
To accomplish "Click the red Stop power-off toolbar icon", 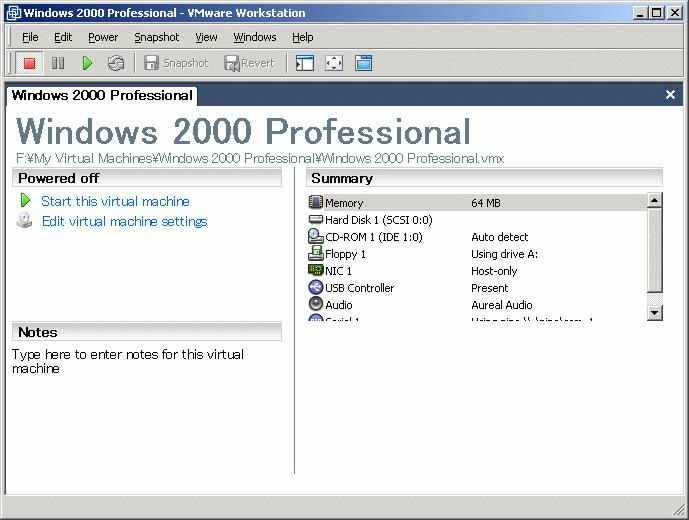I will point(29,63).
